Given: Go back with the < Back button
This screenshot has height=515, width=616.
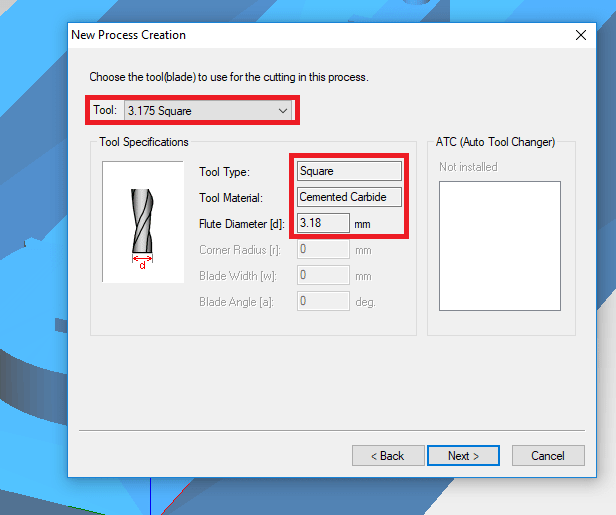Looking at the screenshot, I should click(x=388, y=456).
